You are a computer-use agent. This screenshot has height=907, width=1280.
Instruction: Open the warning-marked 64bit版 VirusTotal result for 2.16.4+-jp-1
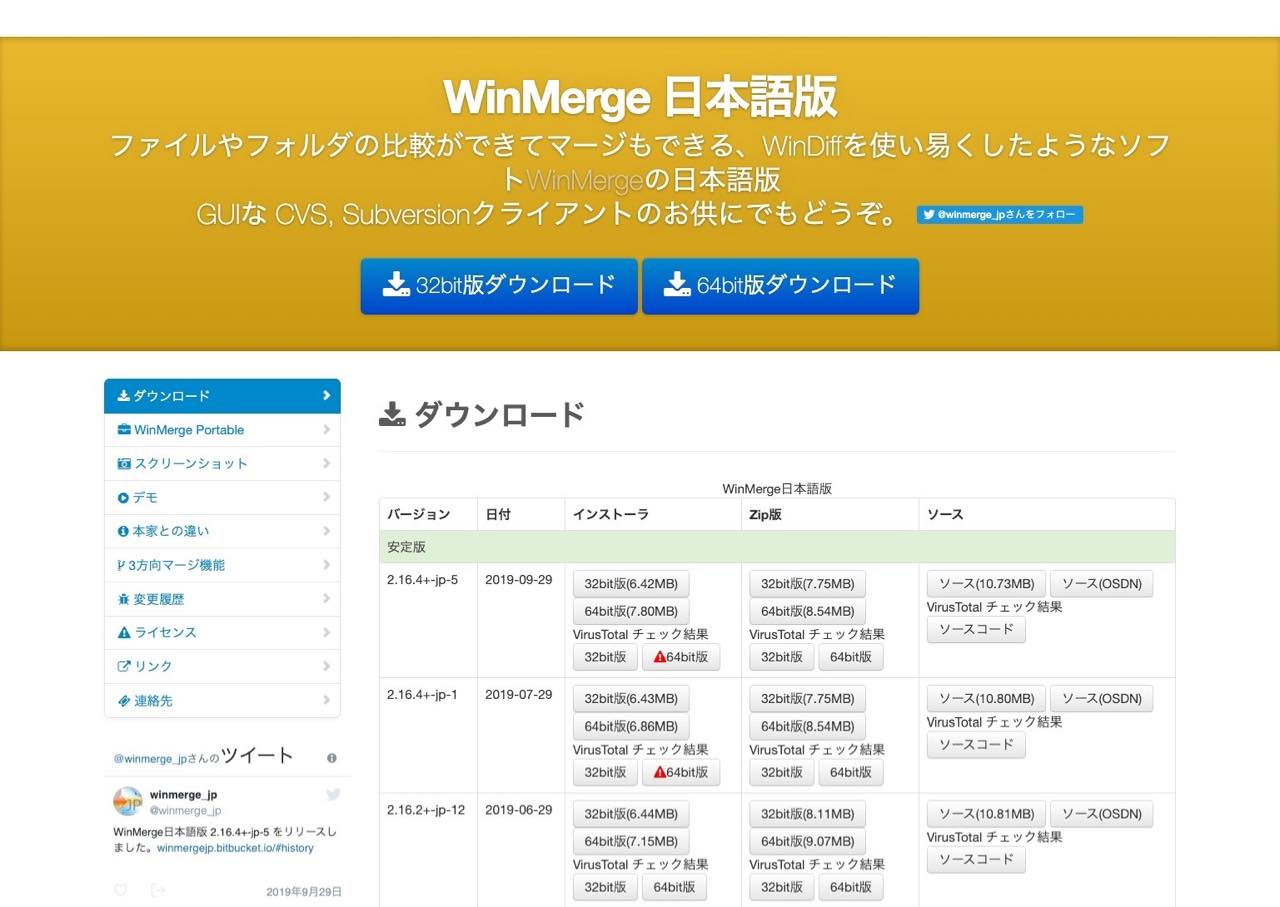(x=681, y=772)
